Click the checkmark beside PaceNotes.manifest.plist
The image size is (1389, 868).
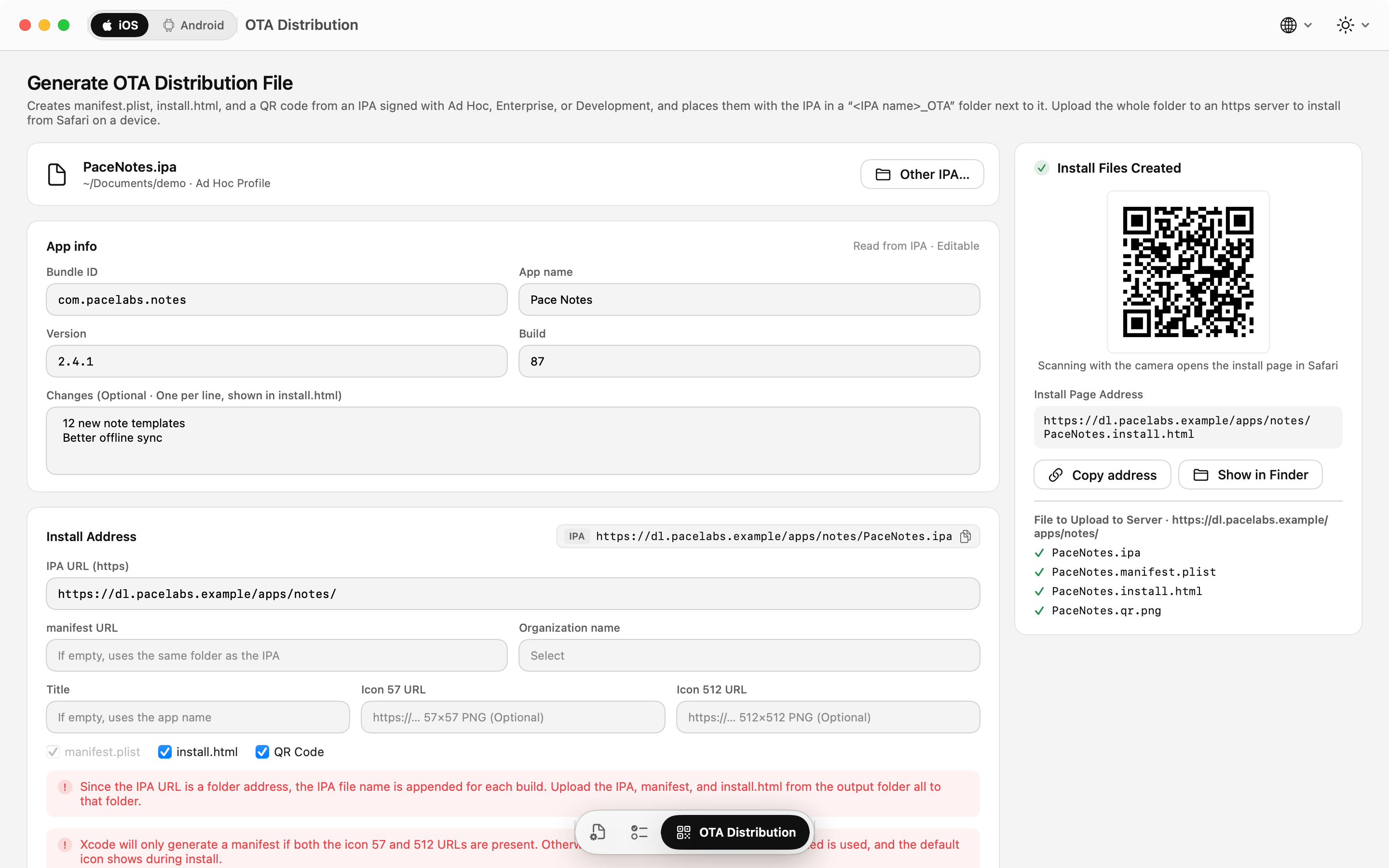(x=1039, y=572)
